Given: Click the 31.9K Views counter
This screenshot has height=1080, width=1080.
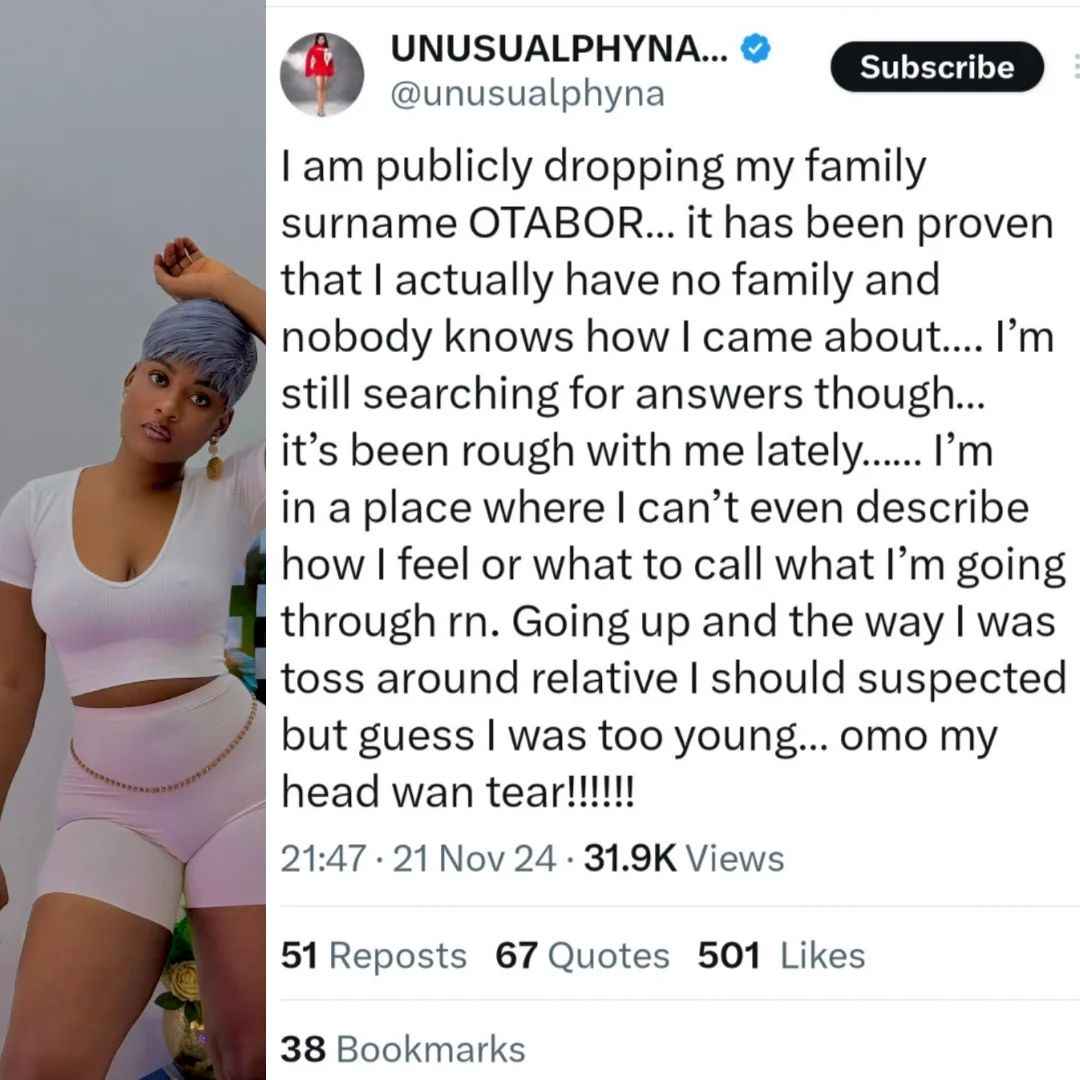Looking at the screenshot, I should 684,859.
